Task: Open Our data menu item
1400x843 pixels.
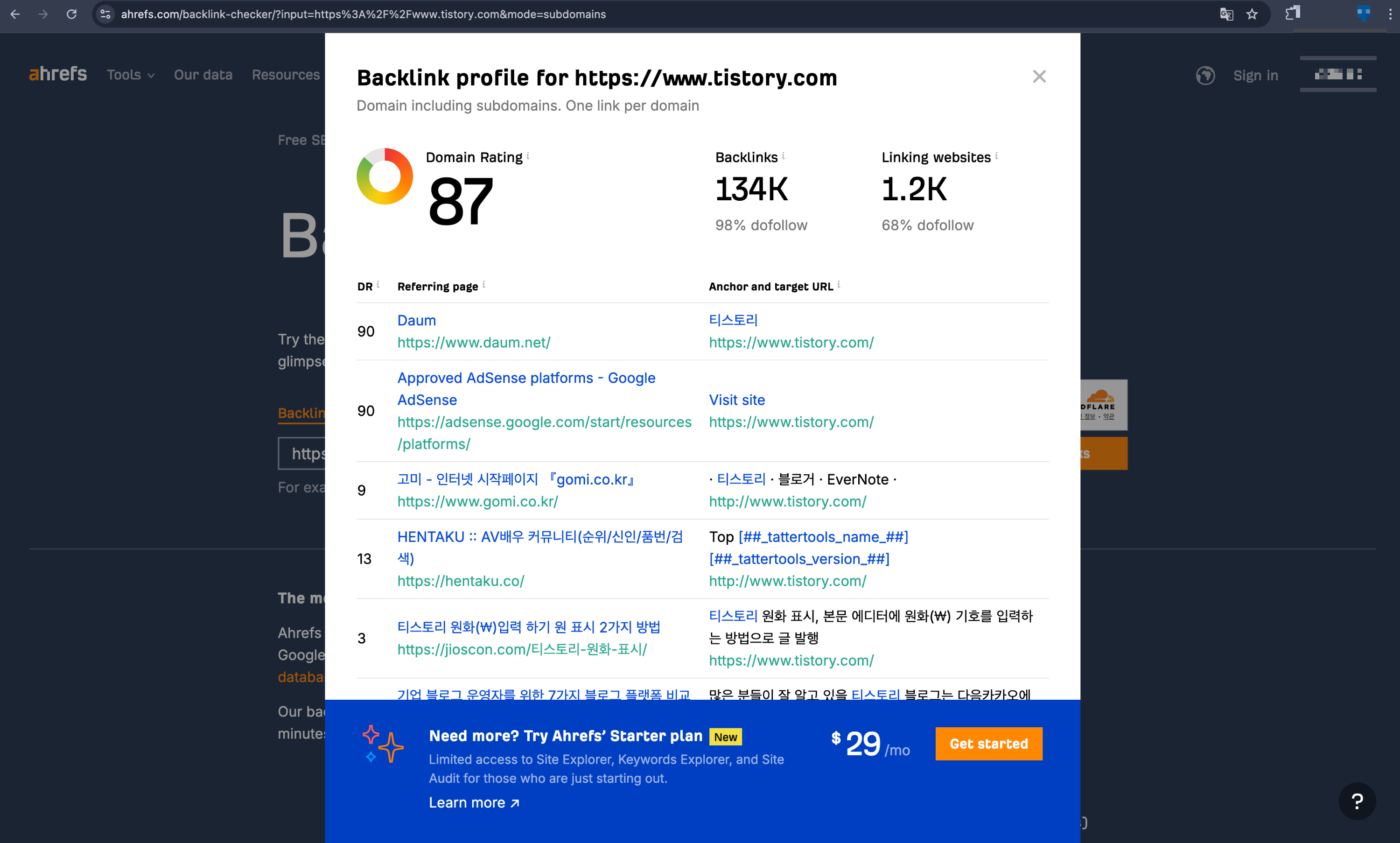Action: [x=203, y=75]
